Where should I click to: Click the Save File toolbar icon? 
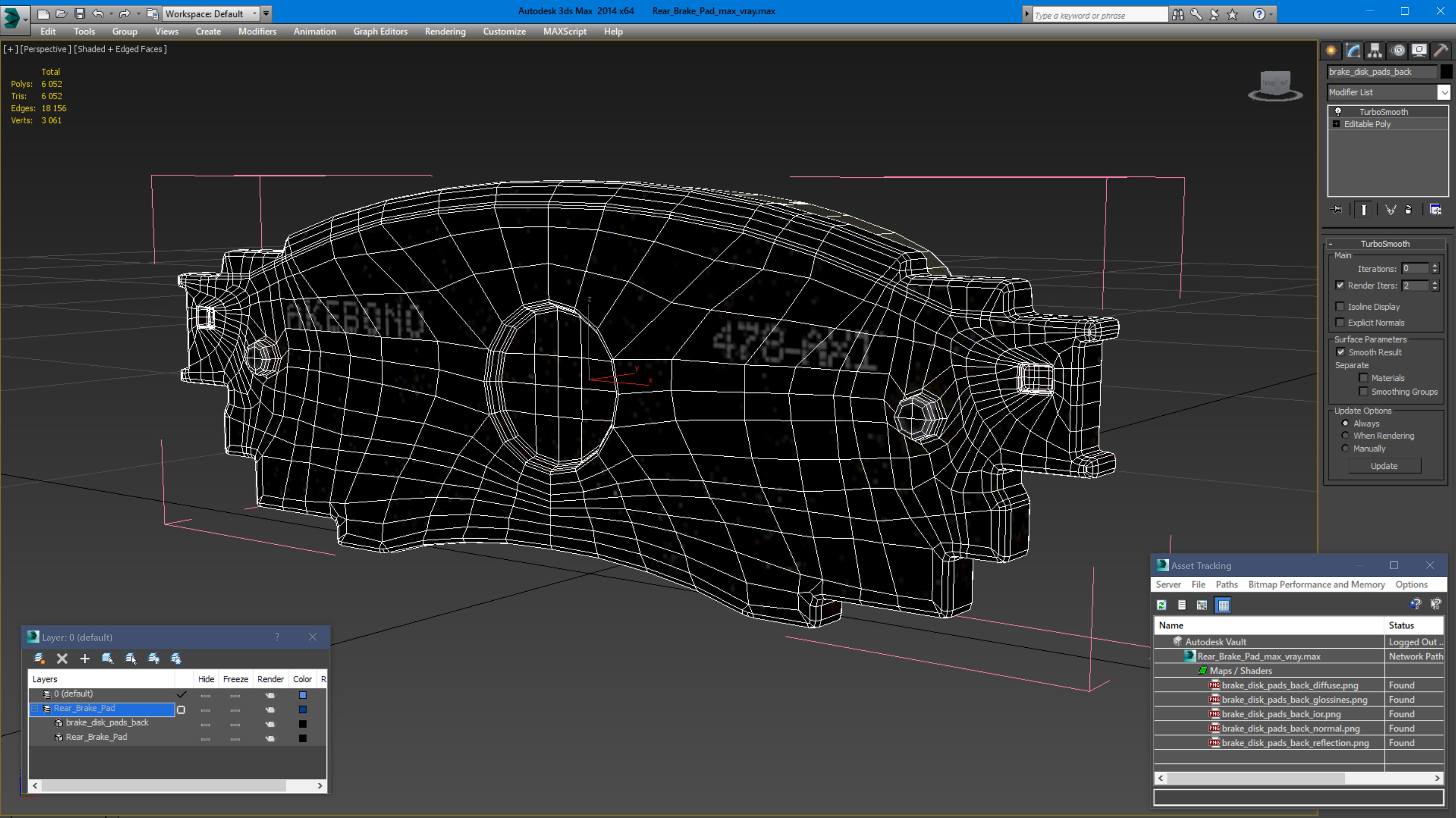[80, 14]
